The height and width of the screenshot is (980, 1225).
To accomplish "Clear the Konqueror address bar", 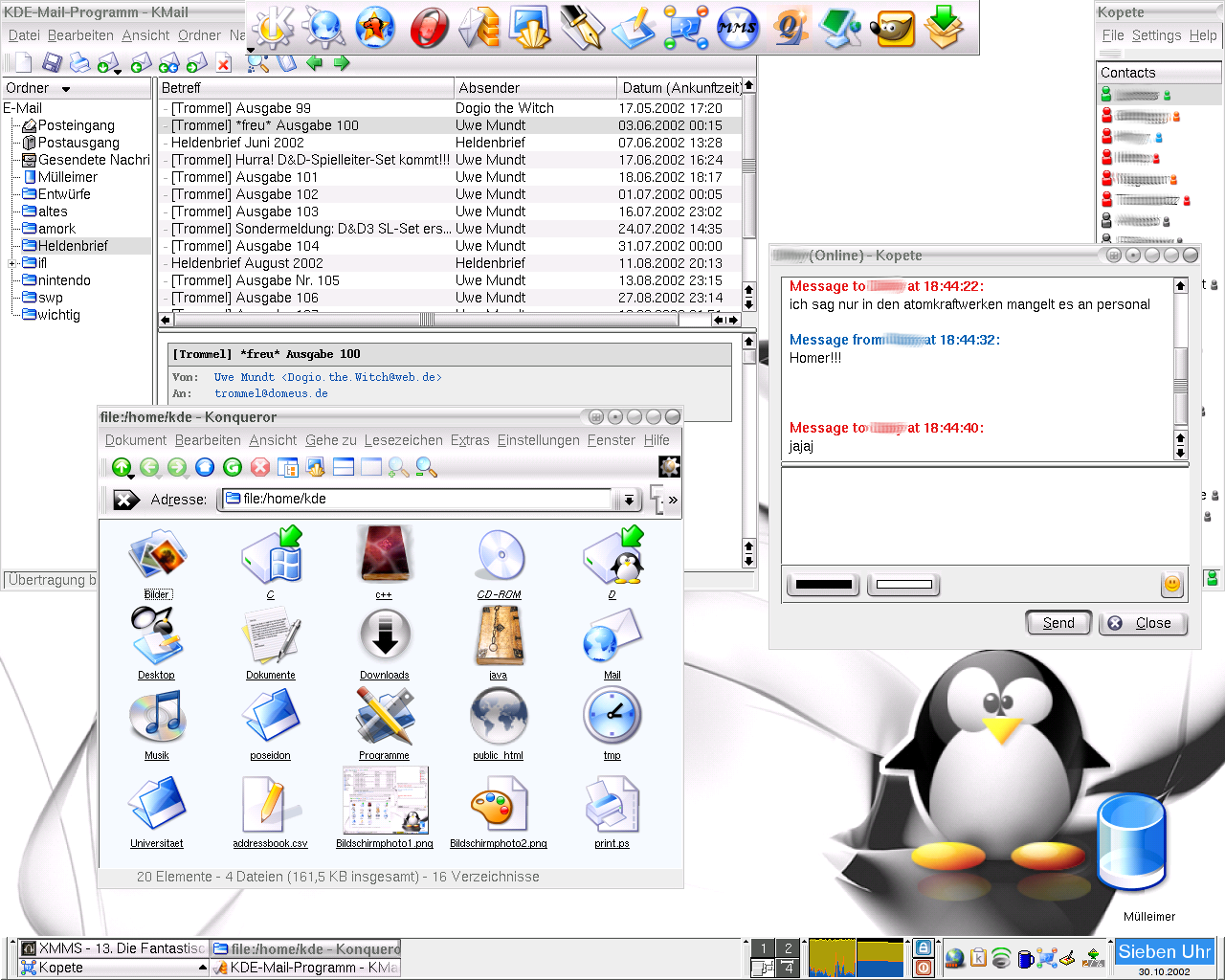I will [x=126, y=500].
